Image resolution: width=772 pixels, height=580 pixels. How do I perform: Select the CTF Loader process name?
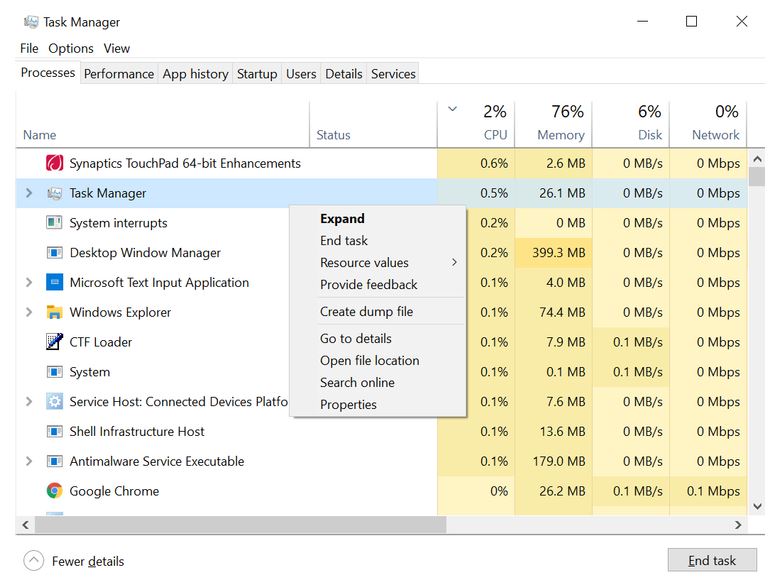pyautogui.click(x=100, y=342)
